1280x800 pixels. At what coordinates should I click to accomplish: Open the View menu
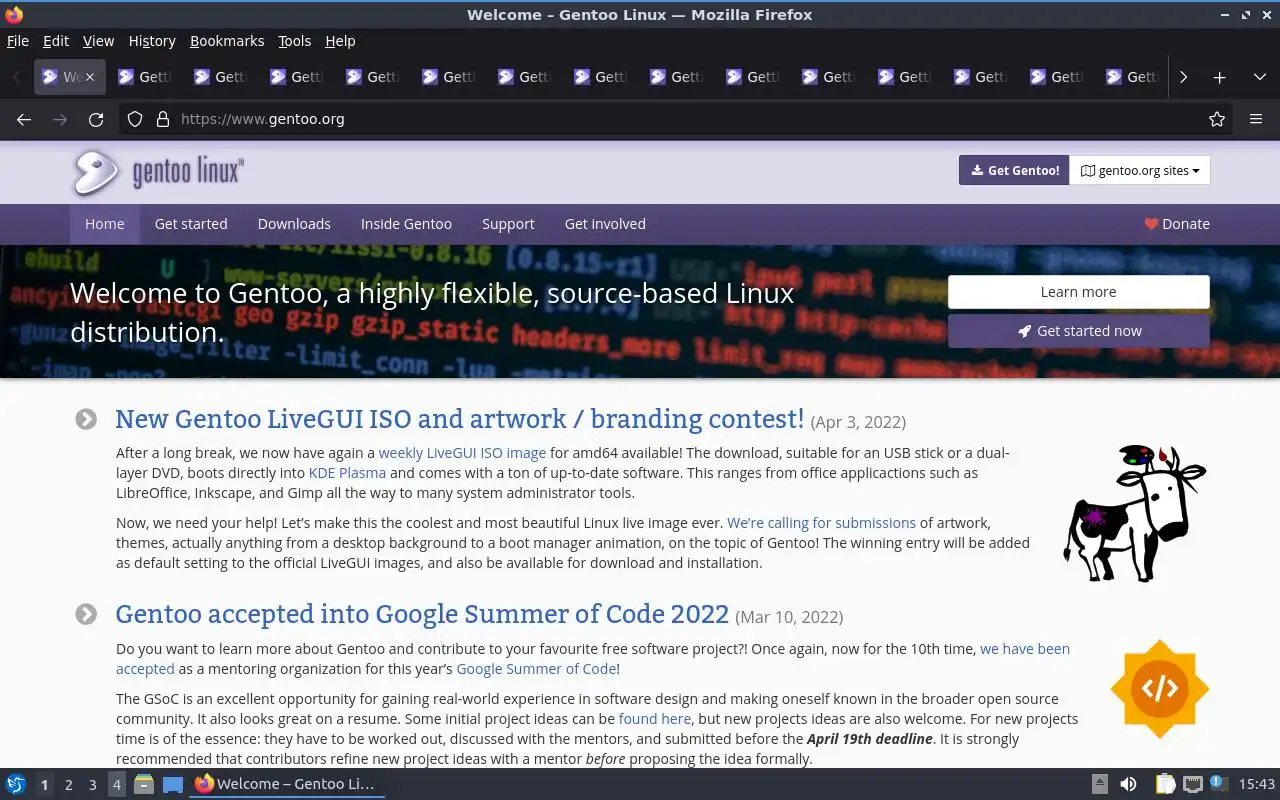pos(98,41)
